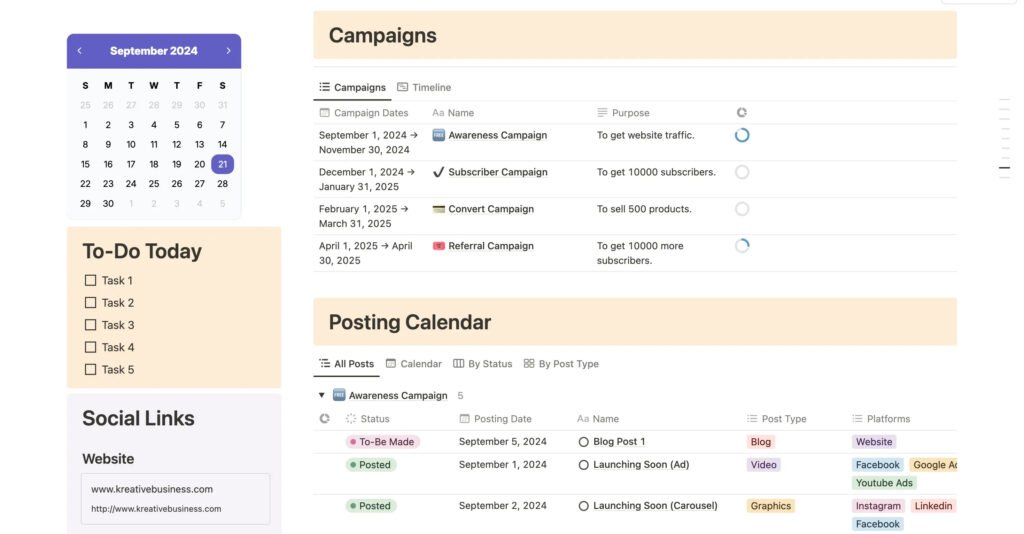Image resolution: width=1024 pixels, height=534 pixels.
Task: Click the To-Be Made status tag
Action: [383, 442]
